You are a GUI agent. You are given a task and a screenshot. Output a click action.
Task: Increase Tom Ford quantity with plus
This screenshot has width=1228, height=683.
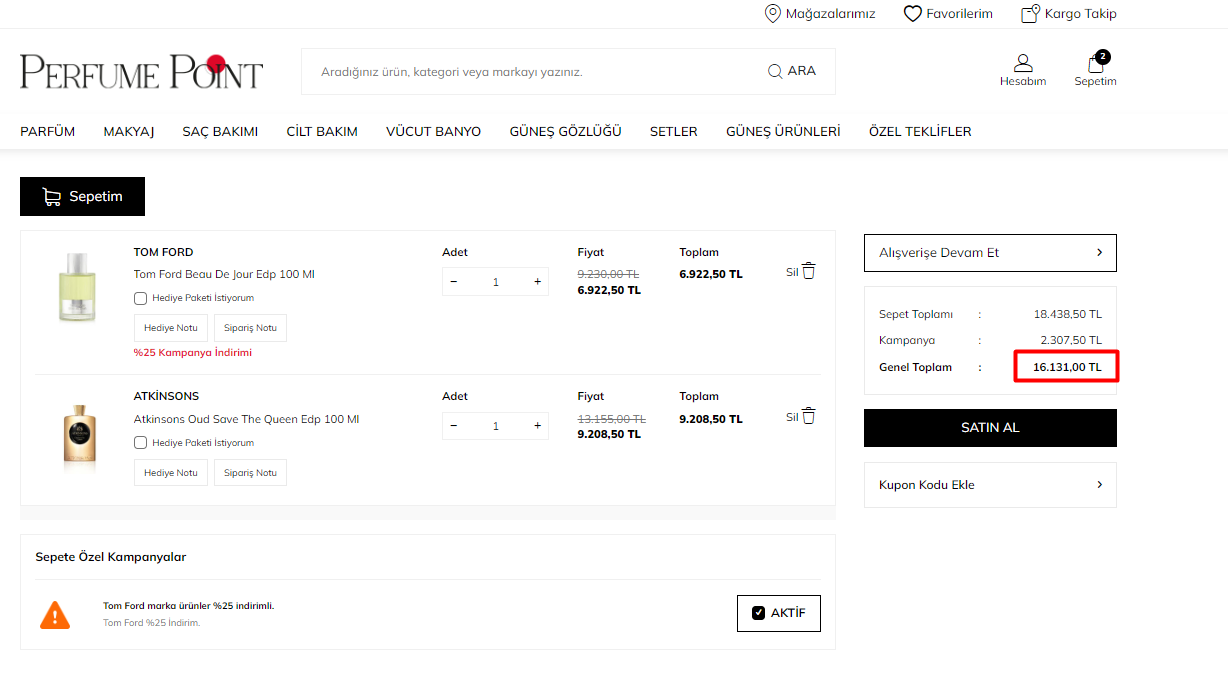pos(537,282)
